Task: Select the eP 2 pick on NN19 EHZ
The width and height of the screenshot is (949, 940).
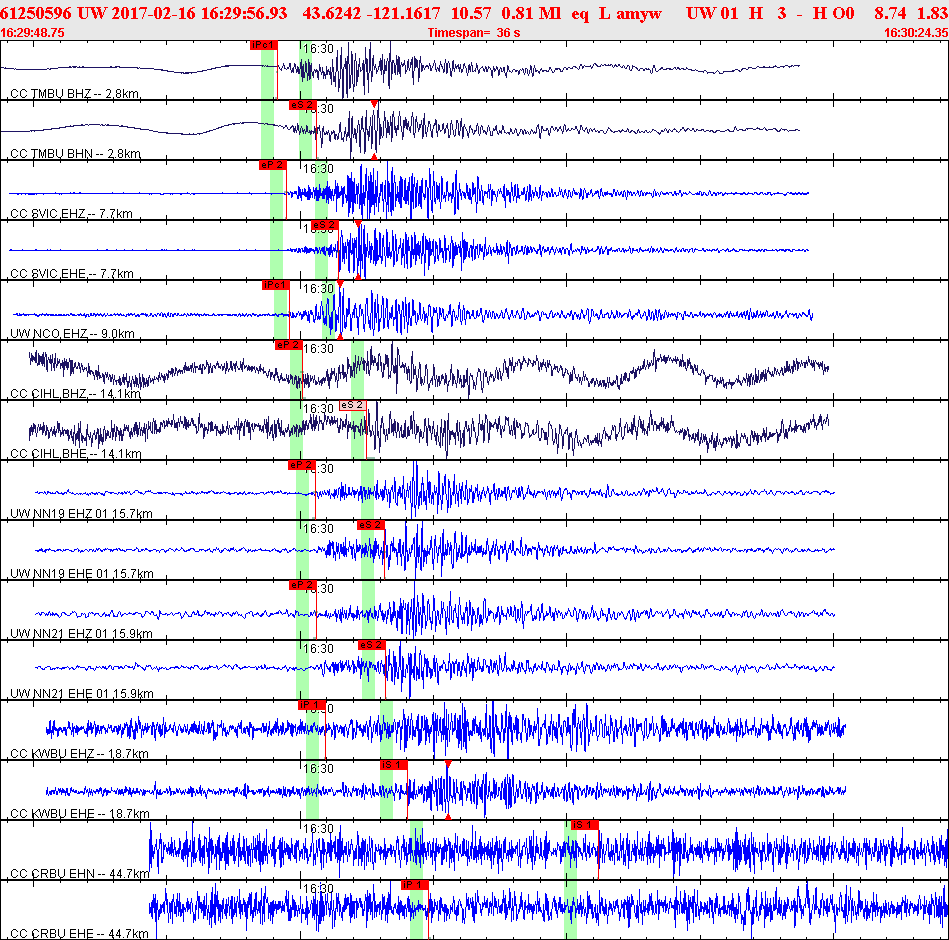Action: tap(301, 465)
